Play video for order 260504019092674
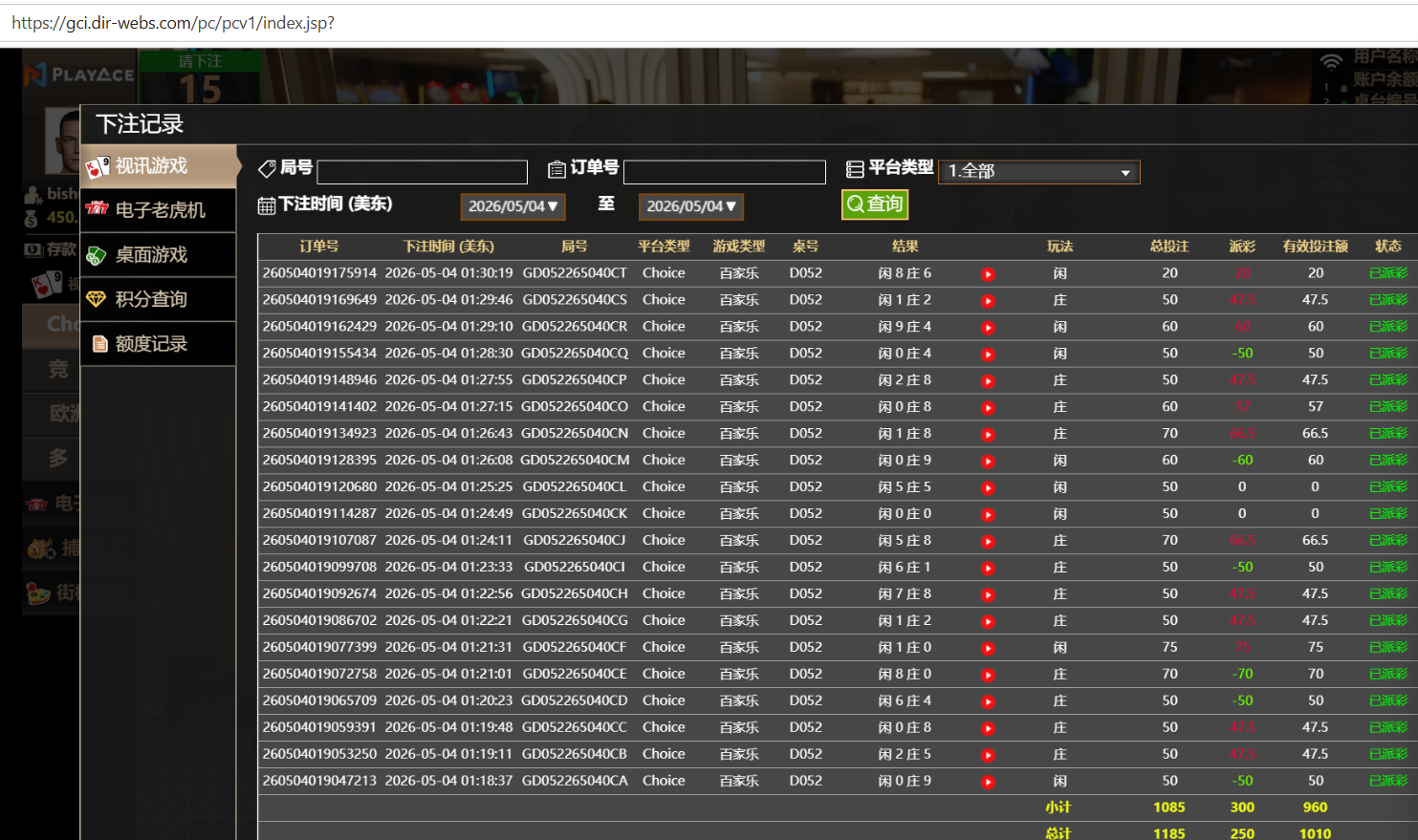1418x840 pixels. tap(988, 595)
